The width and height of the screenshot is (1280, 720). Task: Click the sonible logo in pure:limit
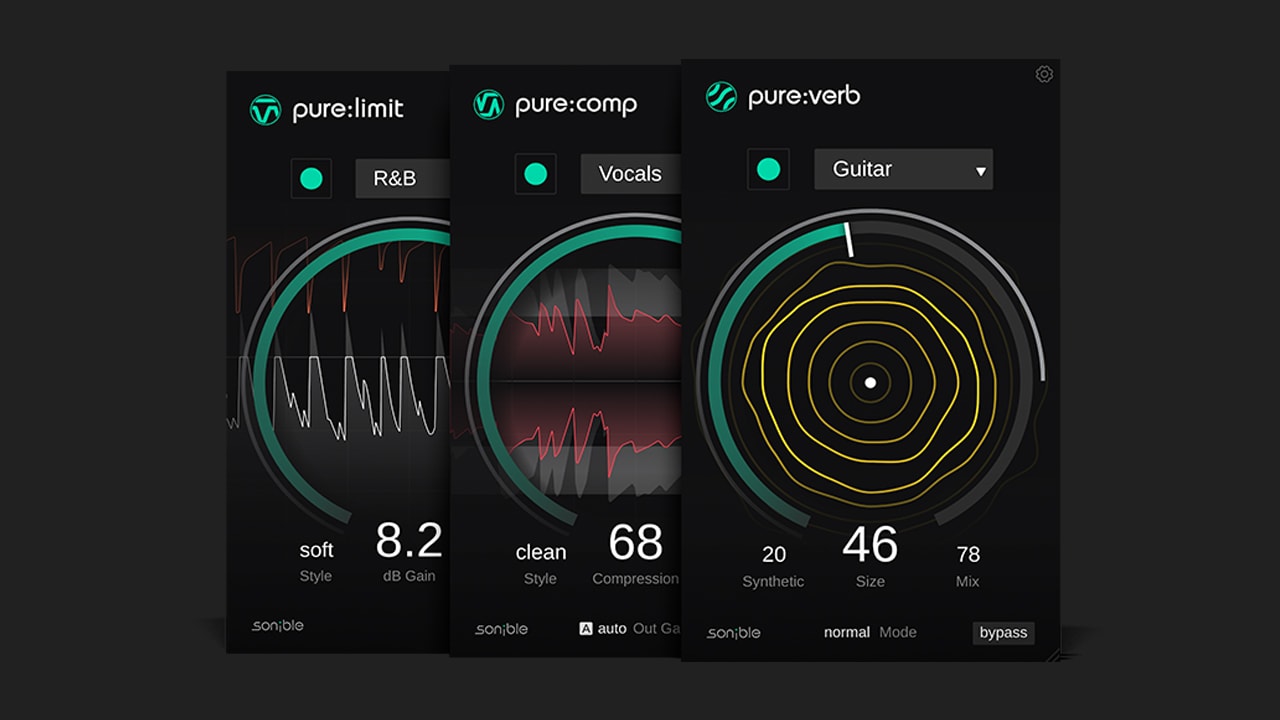(x=278, y=626)
